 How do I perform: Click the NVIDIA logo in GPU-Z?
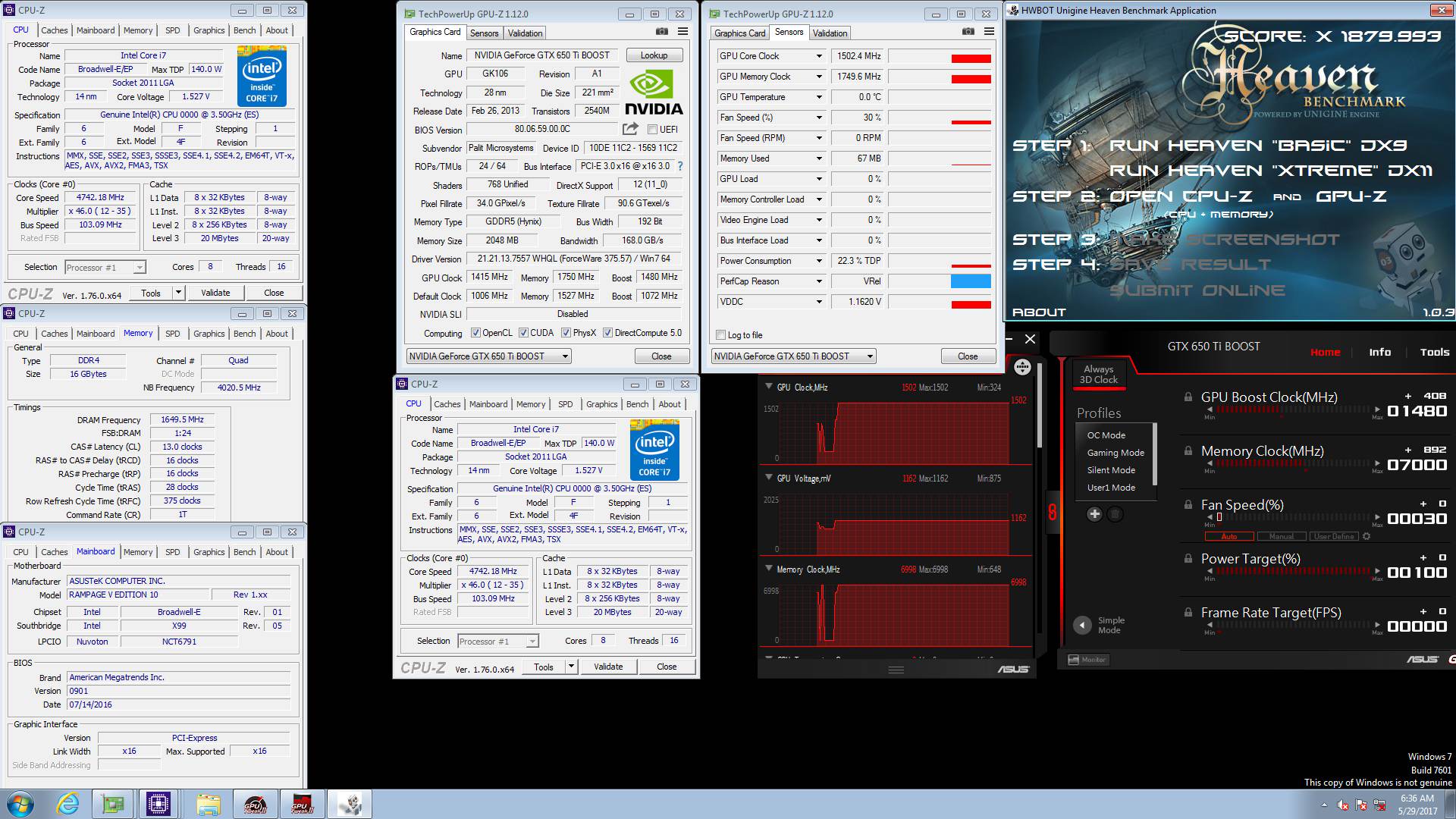[x=653, y=93]
